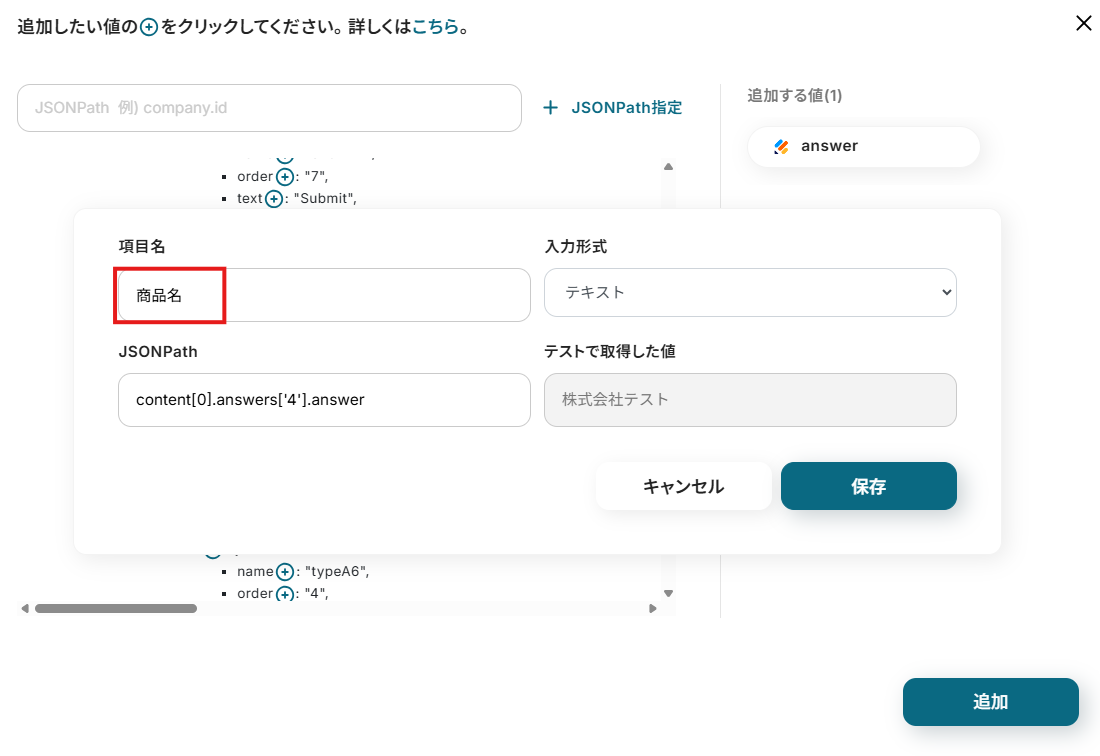The height and width of the screenshot is (756, 1100).
Task: Click the JSONPath field with content[0].answers
Action: 324,400
